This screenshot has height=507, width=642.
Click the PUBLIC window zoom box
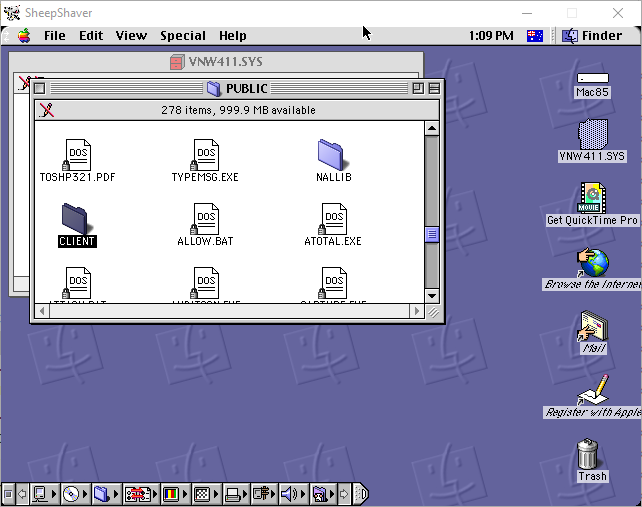418,88
